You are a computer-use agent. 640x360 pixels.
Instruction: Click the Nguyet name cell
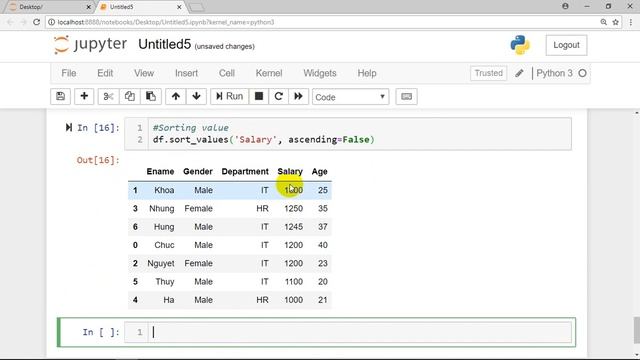(161, 263)
